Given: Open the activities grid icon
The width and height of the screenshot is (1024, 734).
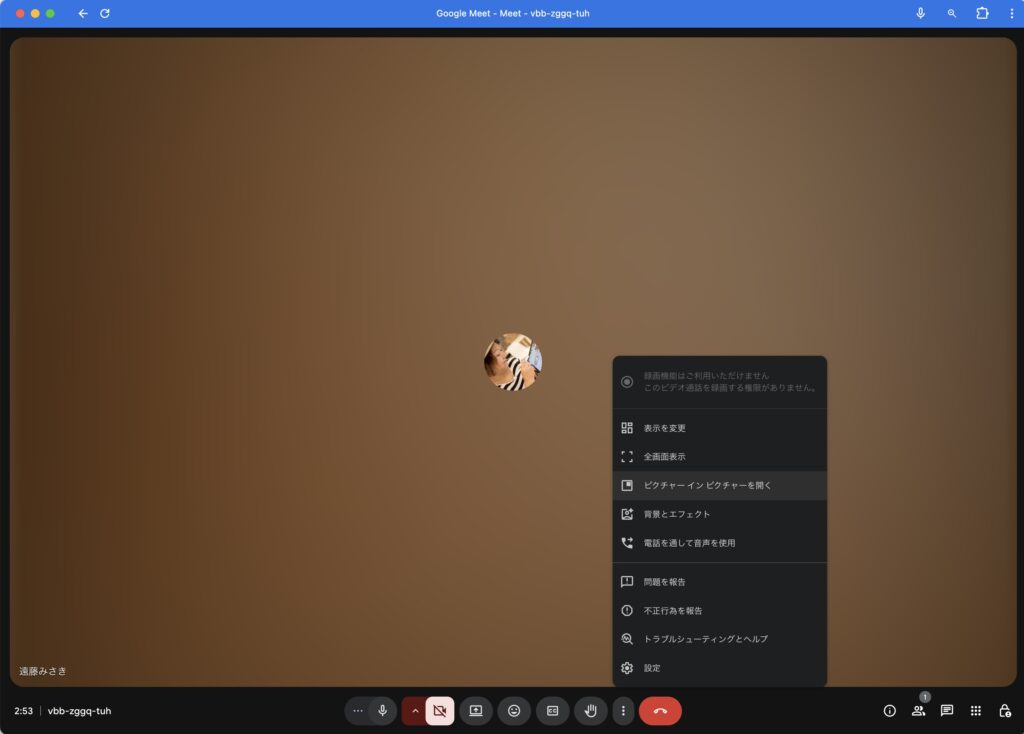Looking at the screenshot, I should [x=976, y=711].
